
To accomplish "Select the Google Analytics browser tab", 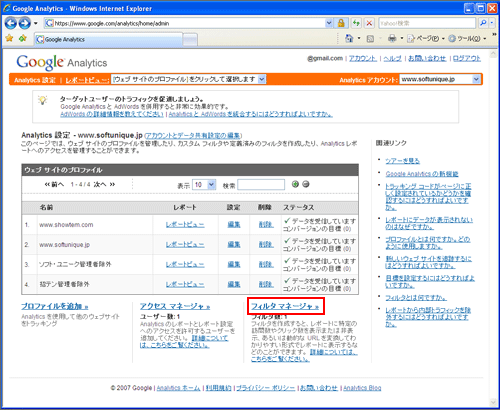I will 109,39.
